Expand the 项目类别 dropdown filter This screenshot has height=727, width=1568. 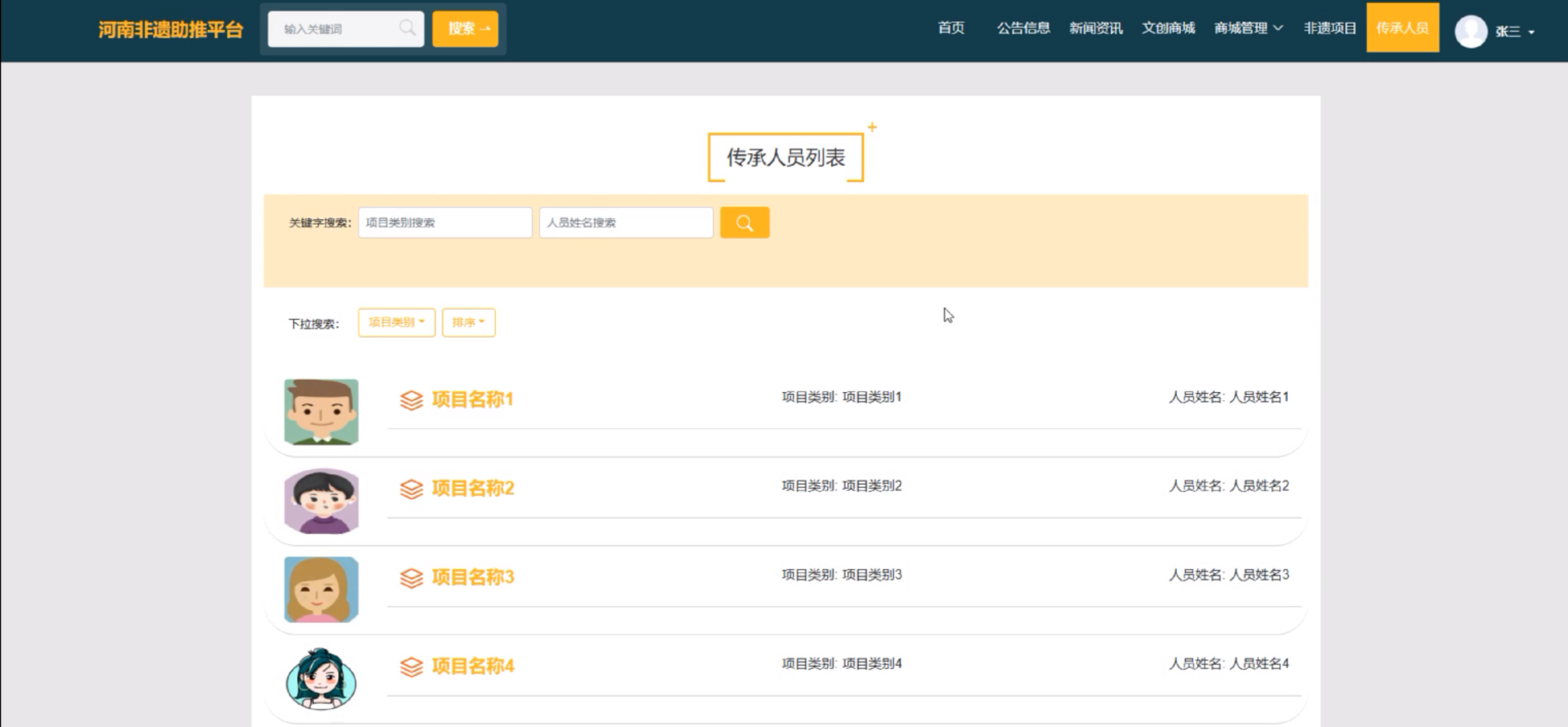[395, 322]
